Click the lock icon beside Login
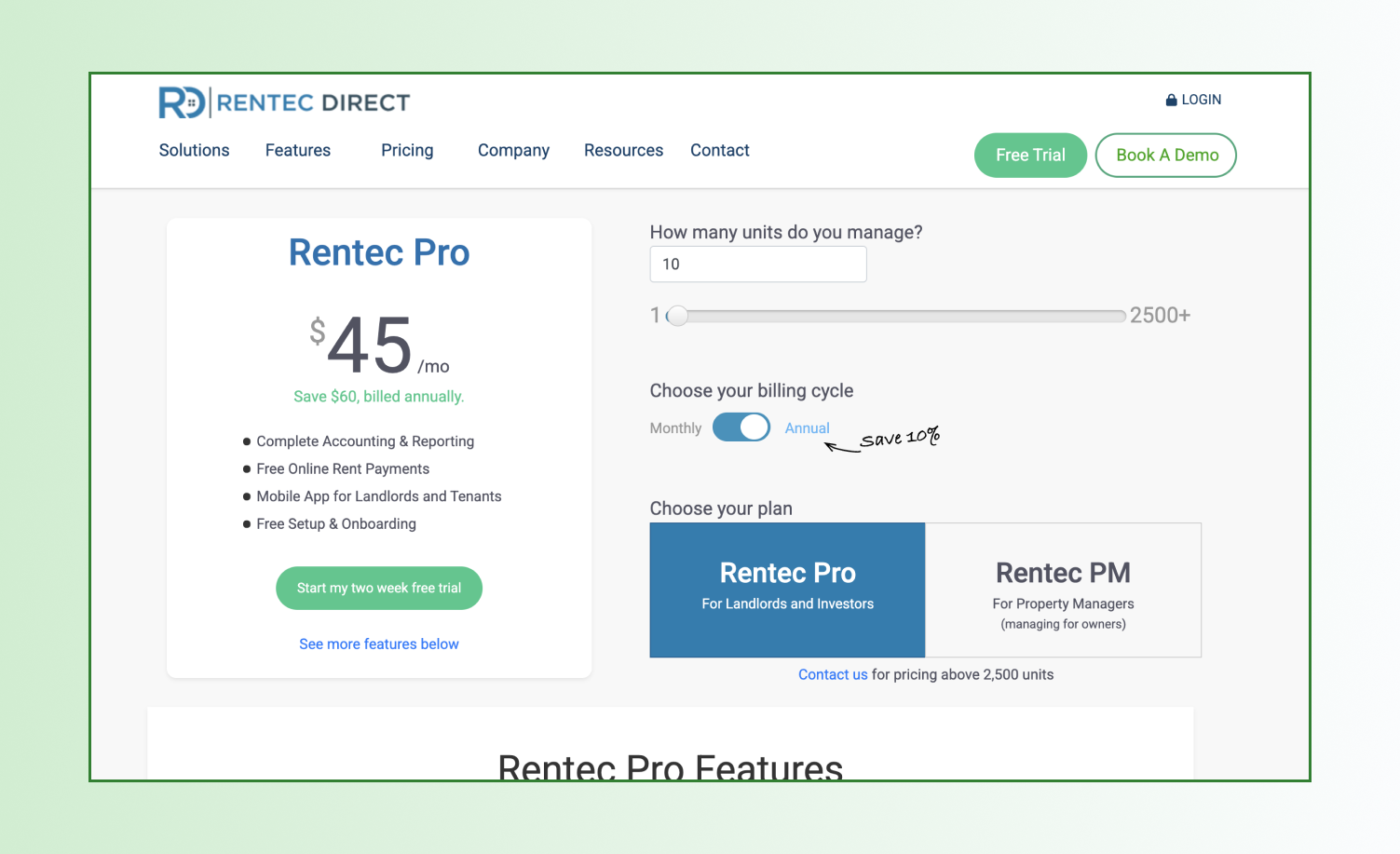 coord(1171,100)
